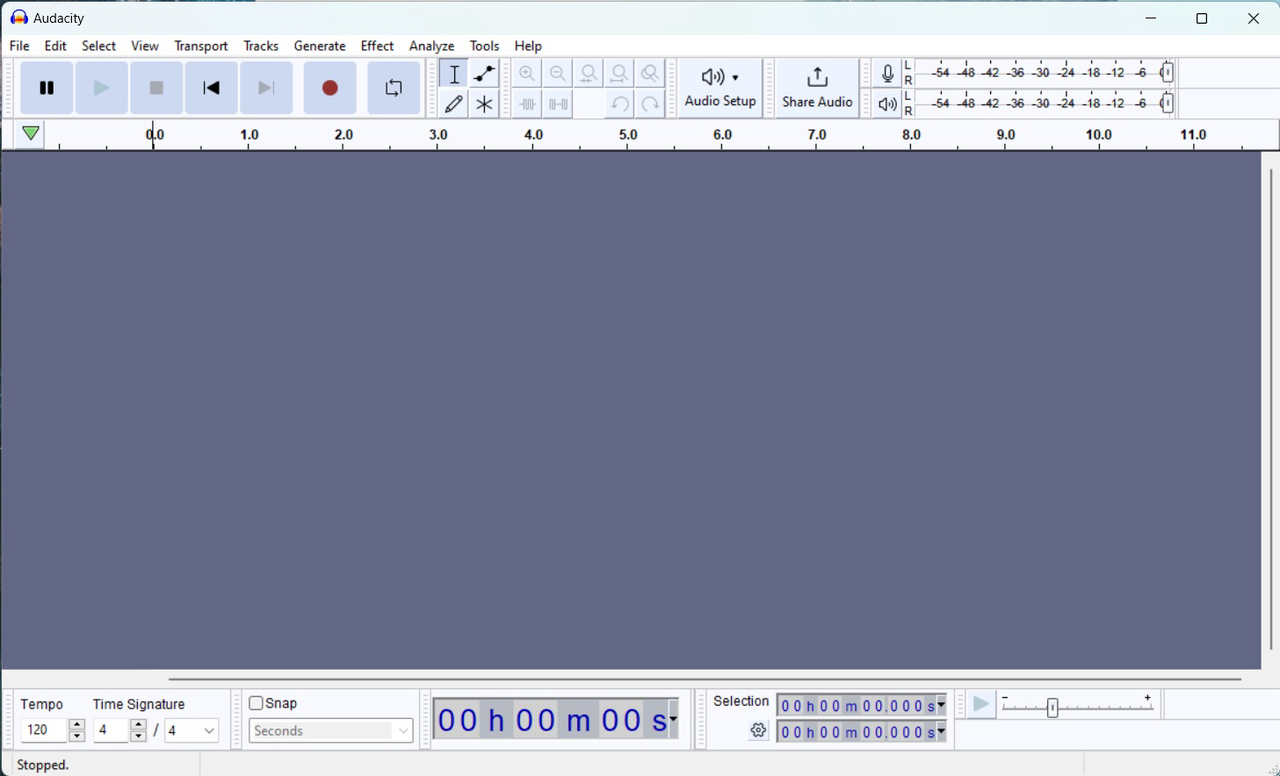Image resolution: width=1280 pixels, height=776 pixels.
Task: Toggle recording with the Record button
Action: 330,87
